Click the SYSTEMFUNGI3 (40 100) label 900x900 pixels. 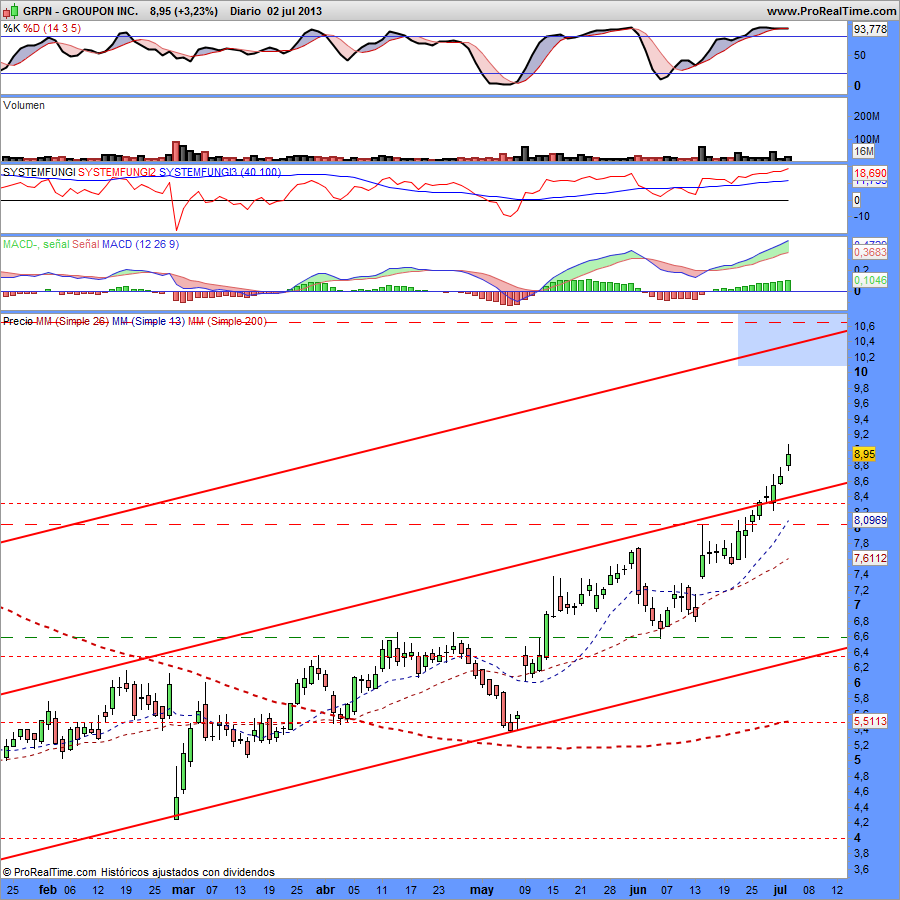click(x=220, y=172)
